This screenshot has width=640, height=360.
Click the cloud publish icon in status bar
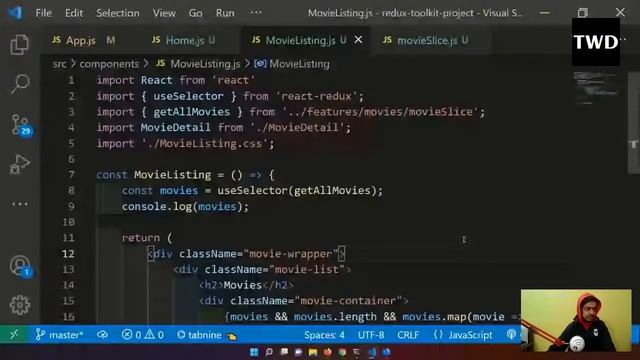click(102, 335)
